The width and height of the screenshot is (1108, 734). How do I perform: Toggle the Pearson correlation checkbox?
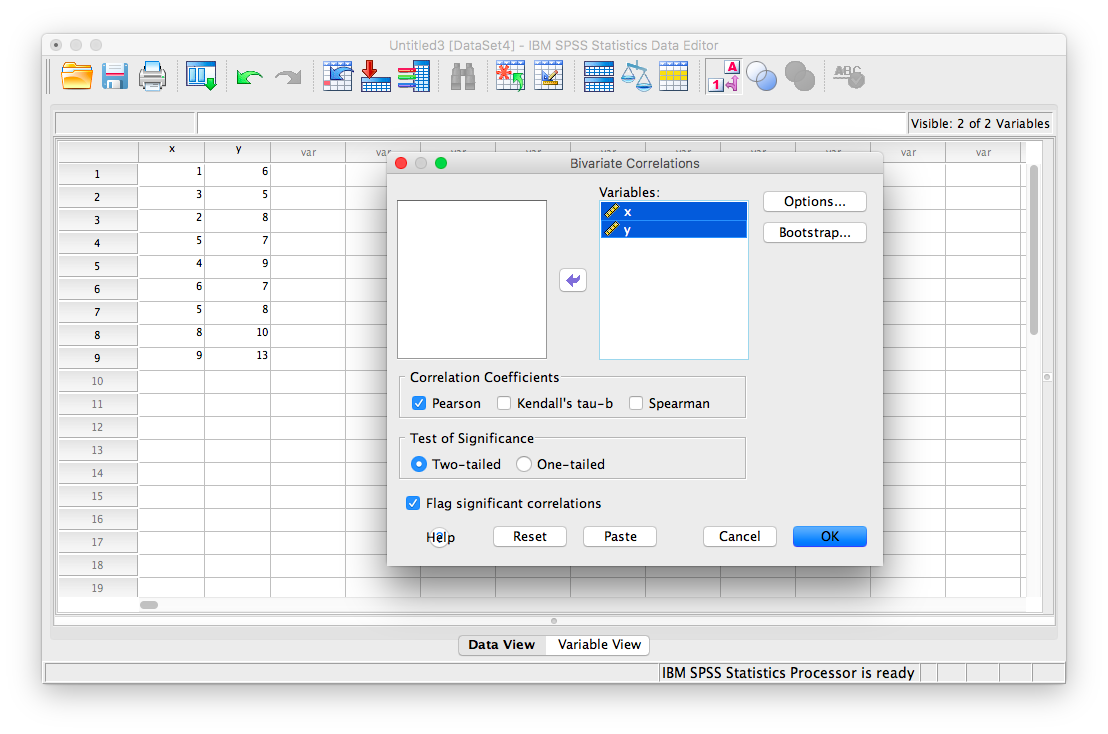419,403
